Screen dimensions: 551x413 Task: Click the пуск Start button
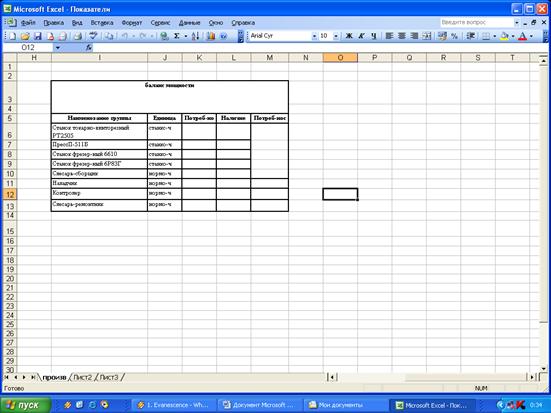(x=25, y=405)
